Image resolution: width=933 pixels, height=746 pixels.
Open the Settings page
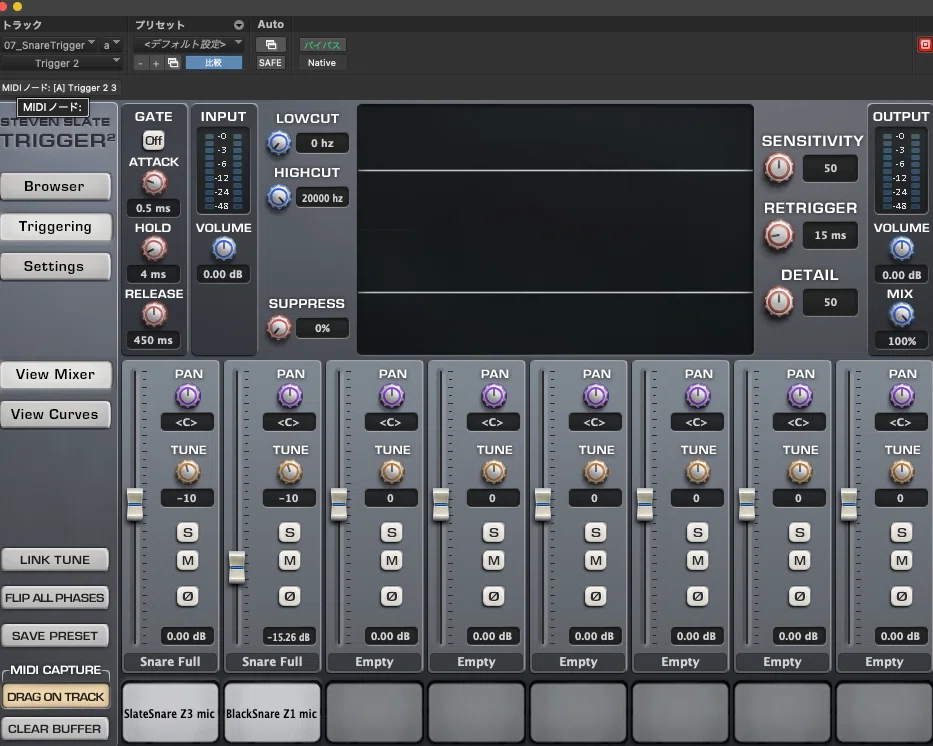55,267
